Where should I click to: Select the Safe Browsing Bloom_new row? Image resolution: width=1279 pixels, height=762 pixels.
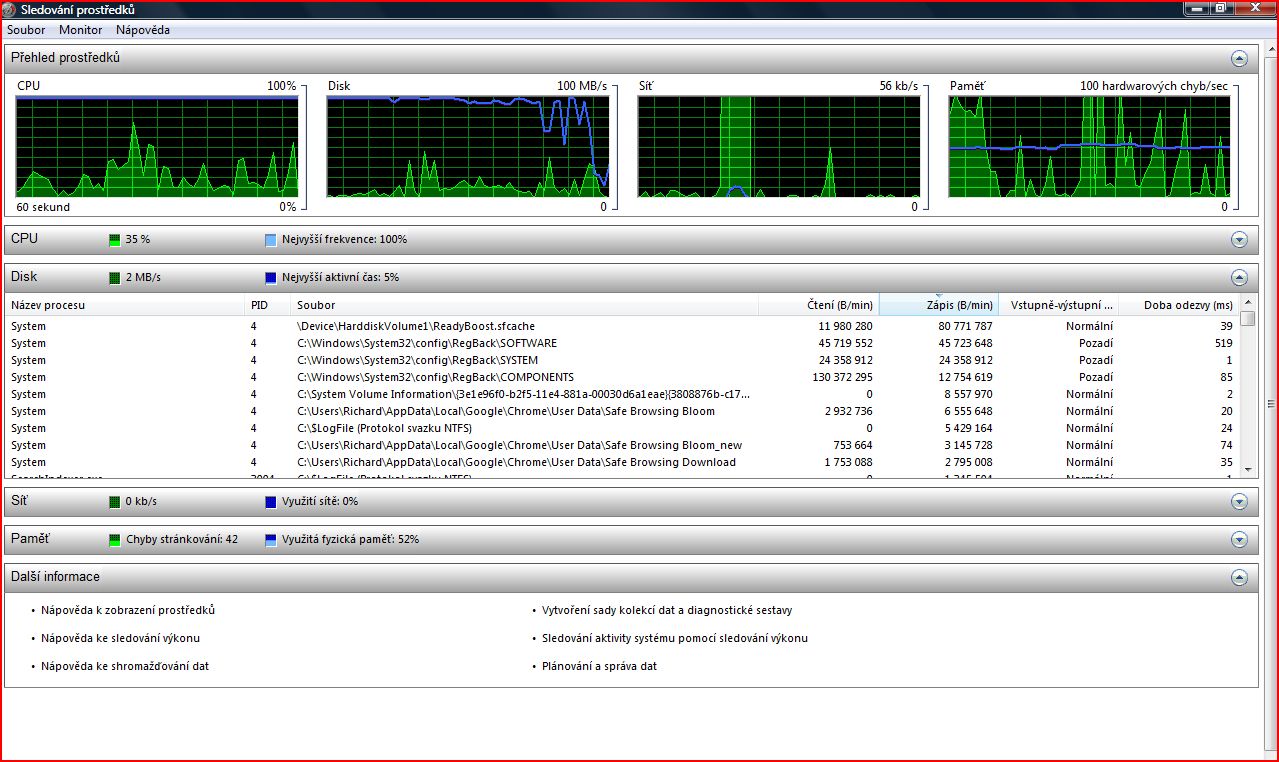pos(622,445)
